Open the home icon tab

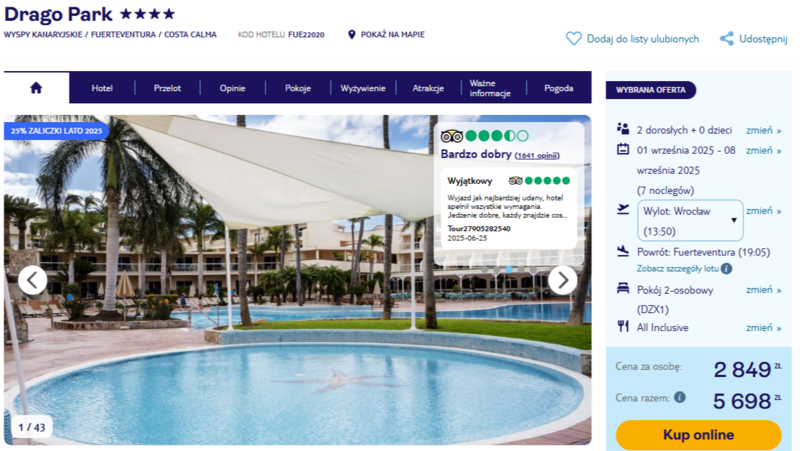(36, 88)
